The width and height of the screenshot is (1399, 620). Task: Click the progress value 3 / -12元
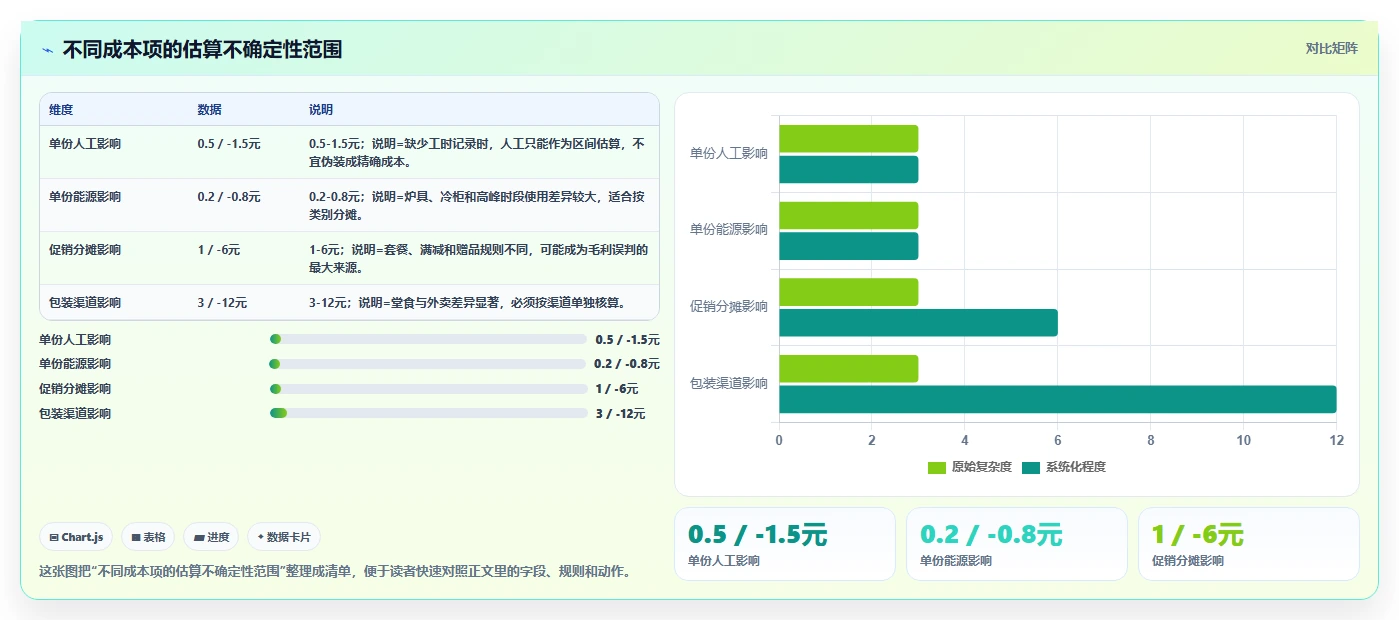click(620, 414)
